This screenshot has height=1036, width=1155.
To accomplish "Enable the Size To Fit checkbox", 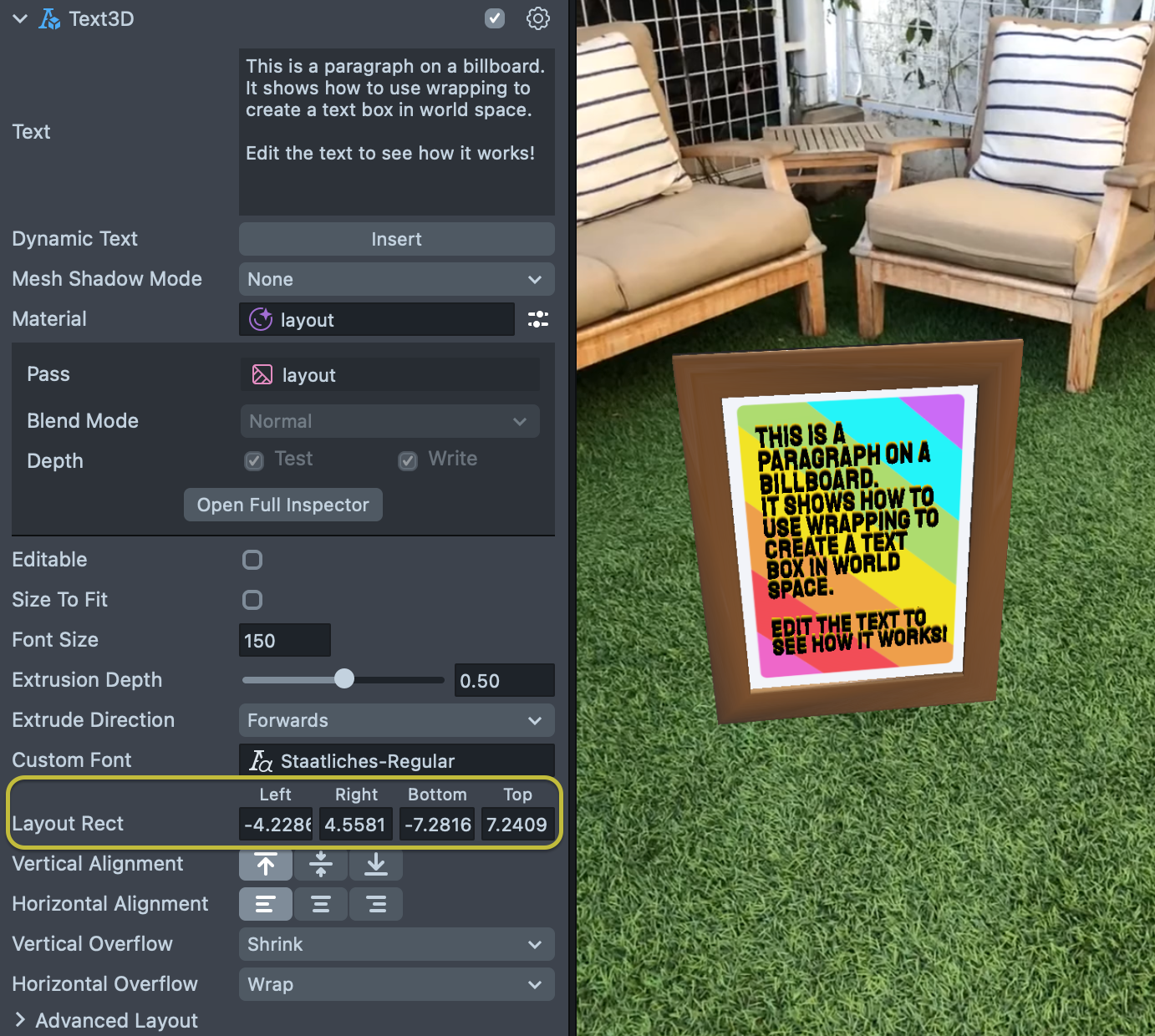I will 252,600.
